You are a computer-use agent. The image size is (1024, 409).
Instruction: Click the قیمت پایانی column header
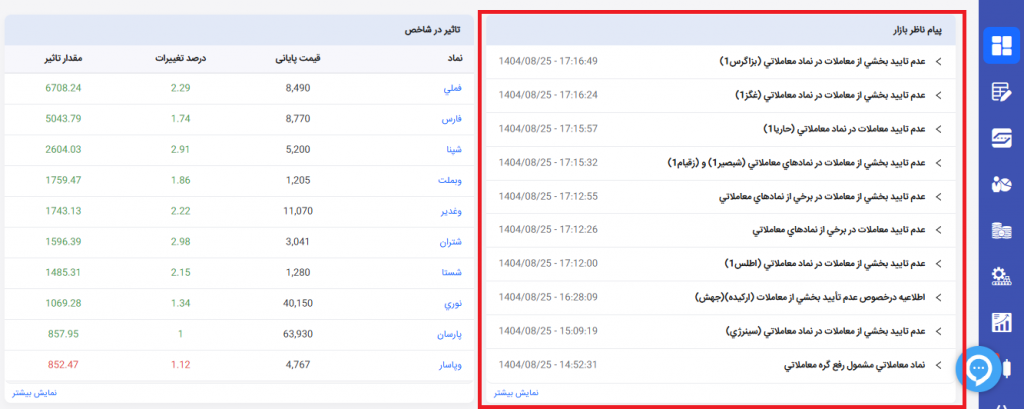pyautogui.click(x=298, y=58)
